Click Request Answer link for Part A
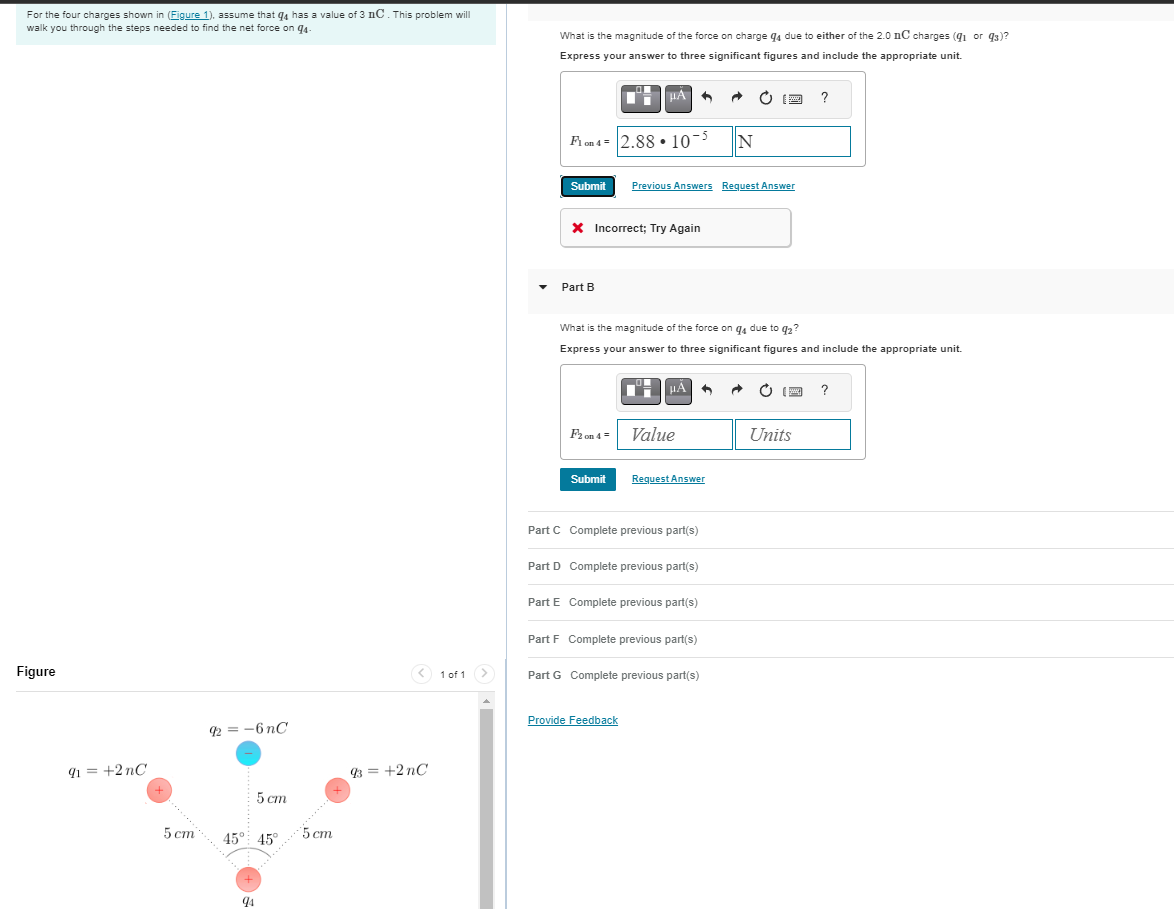This screenshot has width=1174, height=909. (758, 186)
